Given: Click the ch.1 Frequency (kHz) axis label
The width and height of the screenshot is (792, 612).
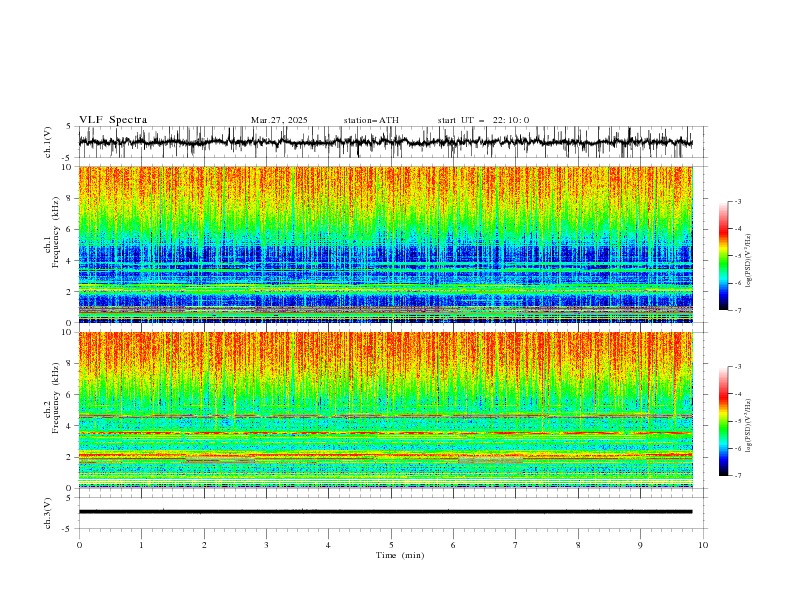Looking at the screenshot, I should click(52, 233).
